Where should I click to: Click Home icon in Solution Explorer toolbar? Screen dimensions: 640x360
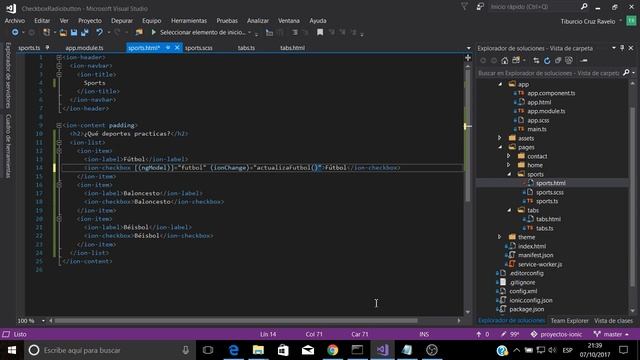point(505,60)
